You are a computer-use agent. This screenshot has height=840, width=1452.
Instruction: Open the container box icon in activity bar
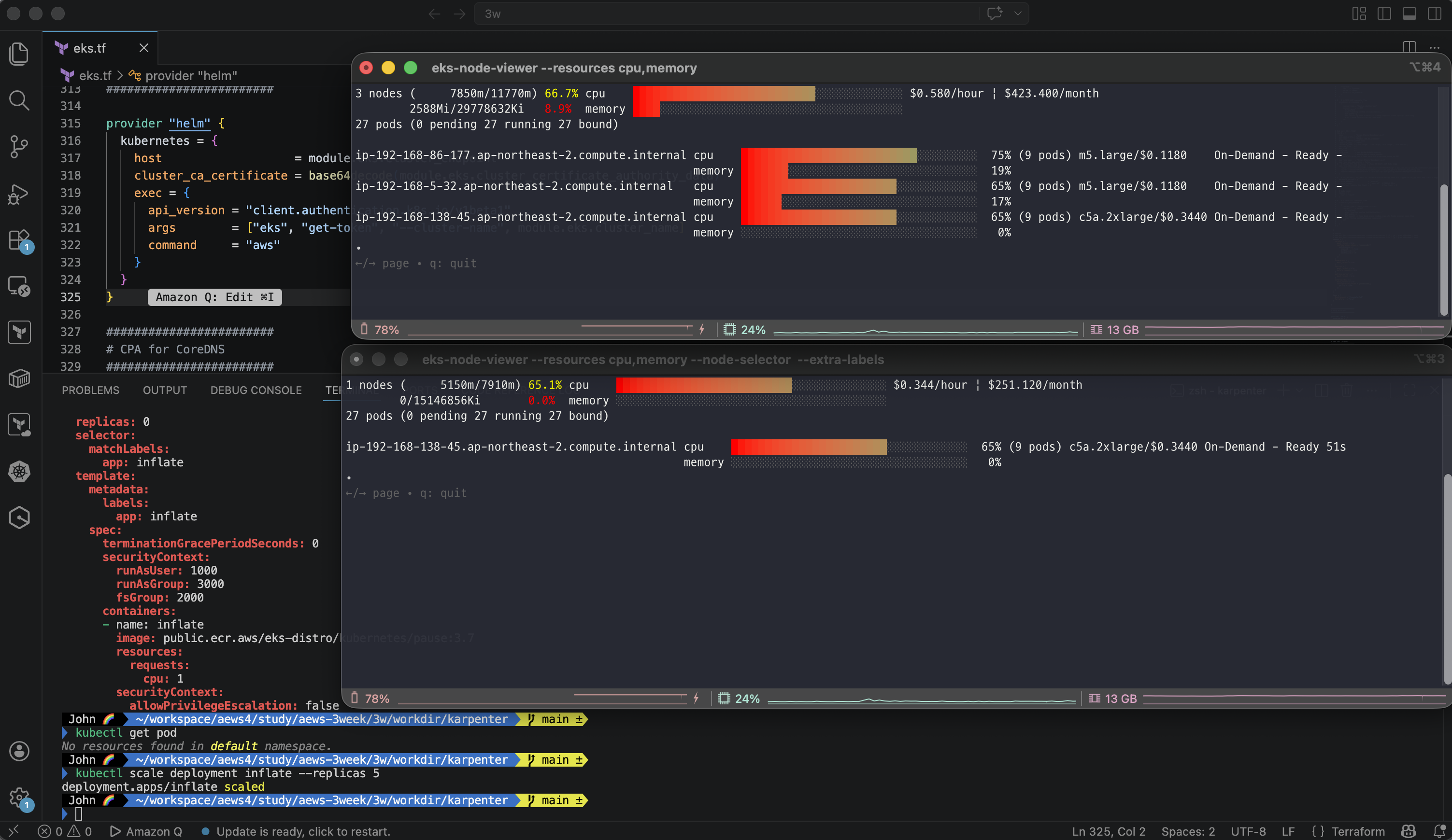[19, 379]
